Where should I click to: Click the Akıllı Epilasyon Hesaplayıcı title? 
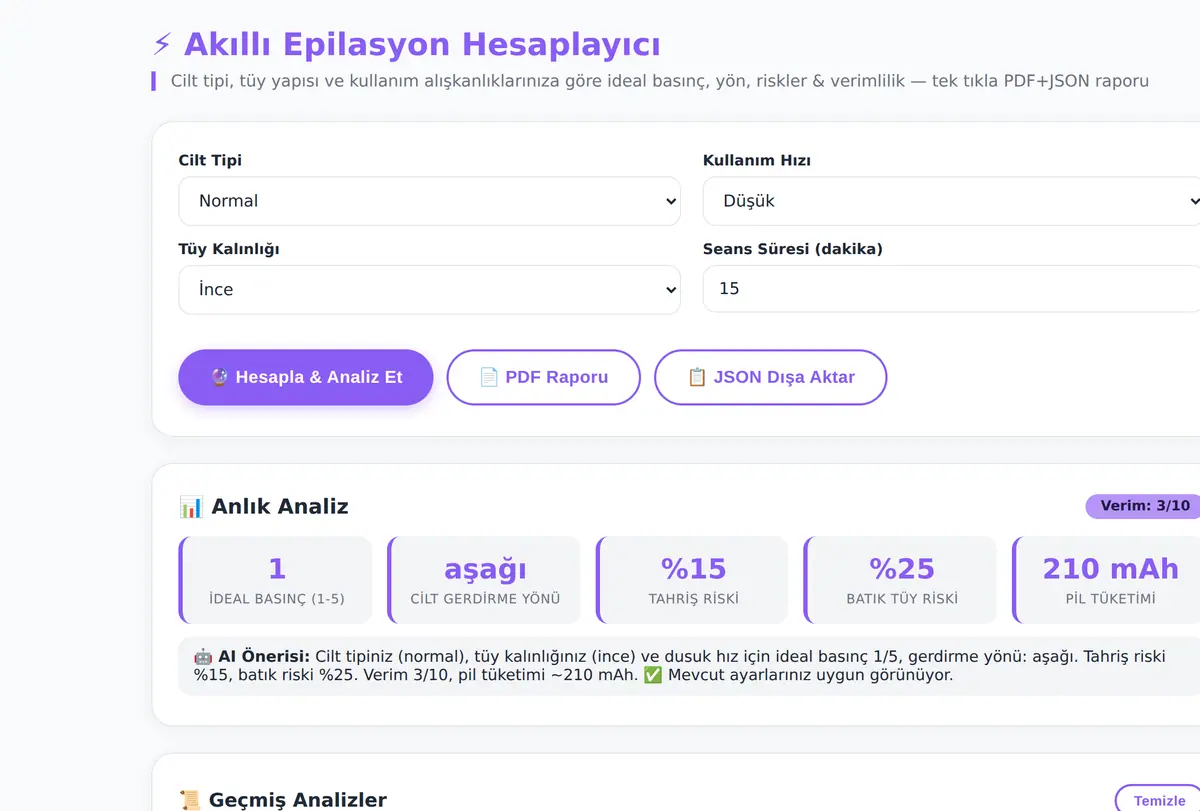click(421, 45)
